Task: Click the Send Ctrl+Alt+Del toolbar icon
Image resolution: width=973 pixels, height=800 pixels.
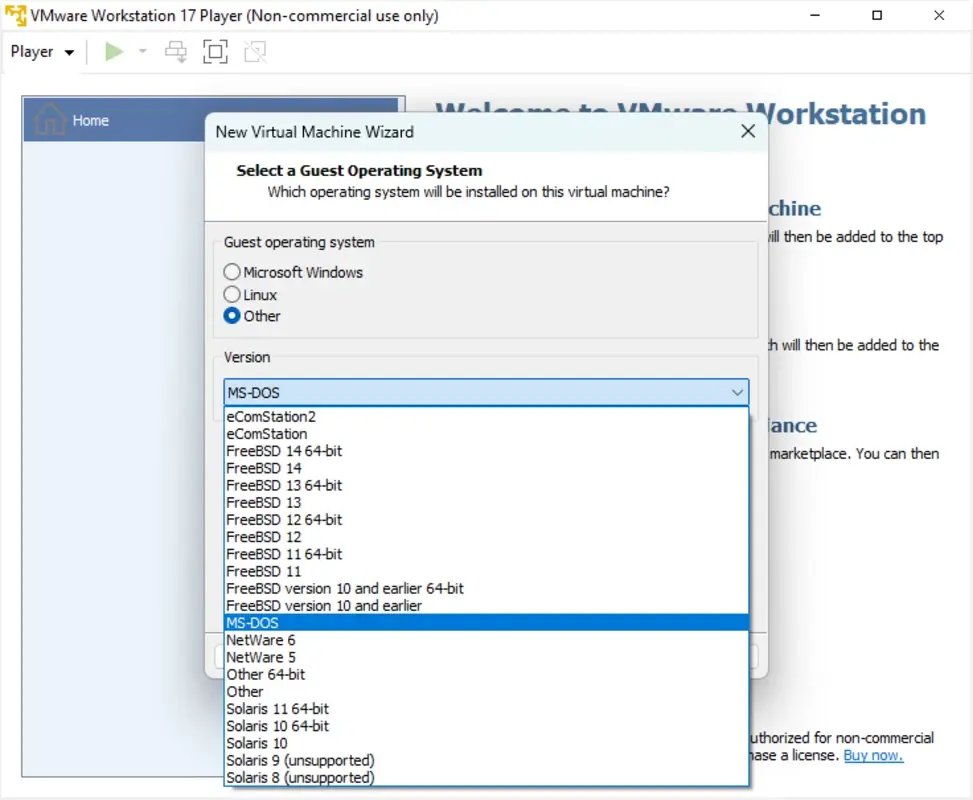Action: (x=176, y=51)
